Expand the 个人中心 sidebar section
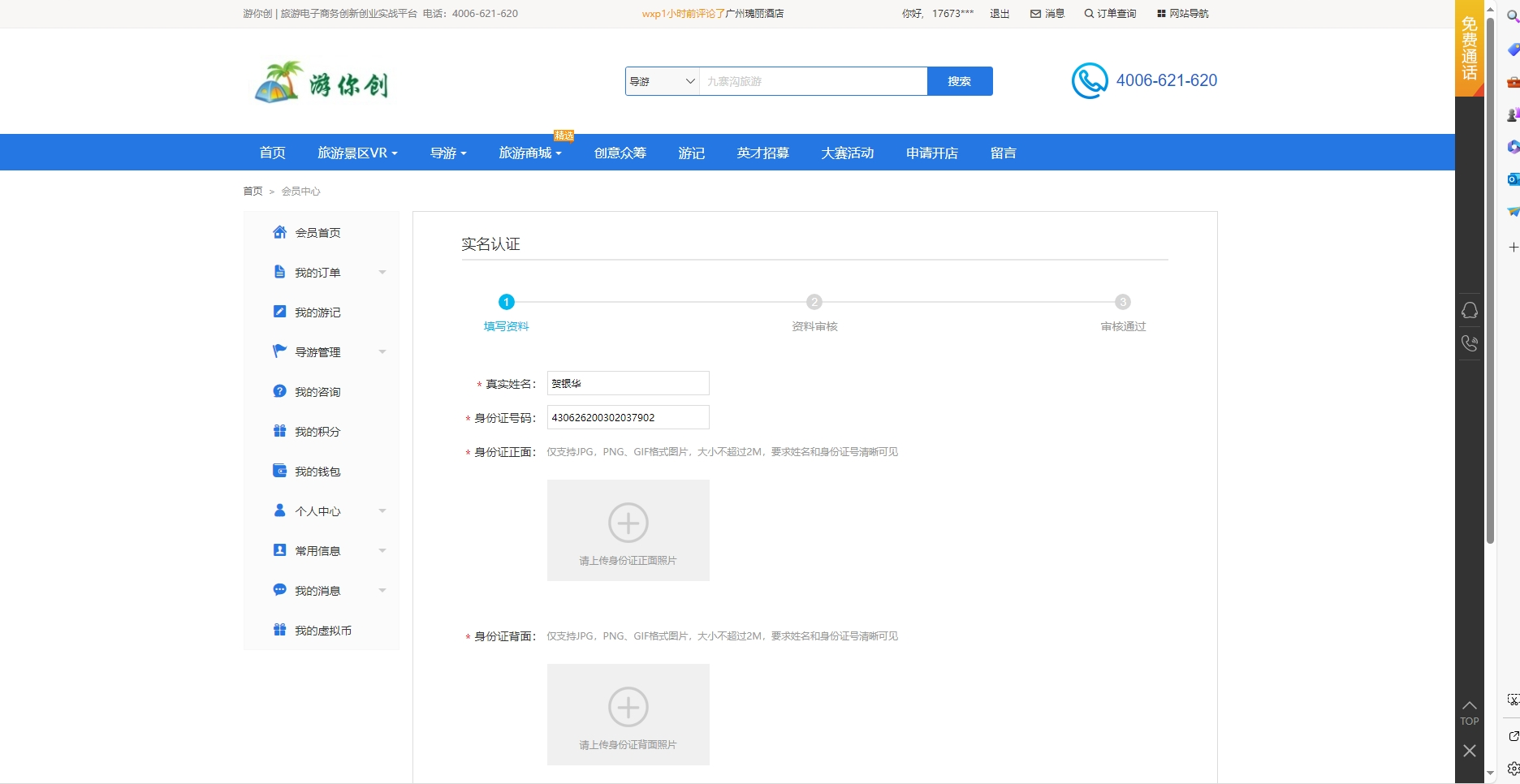This screenshot has width=1520, height=784. click(382, 511)
